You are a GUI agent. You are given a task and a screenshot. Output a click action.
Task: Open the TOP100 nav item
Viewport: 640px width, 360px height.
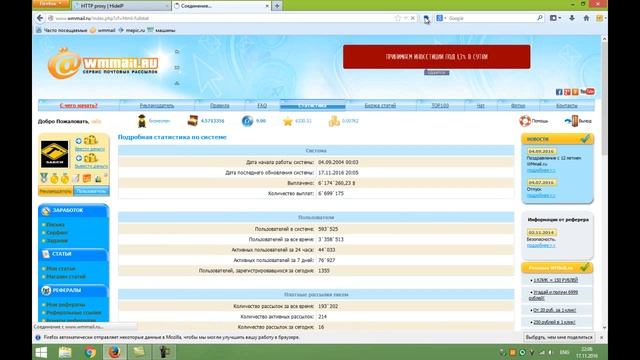tap(440, 105)
